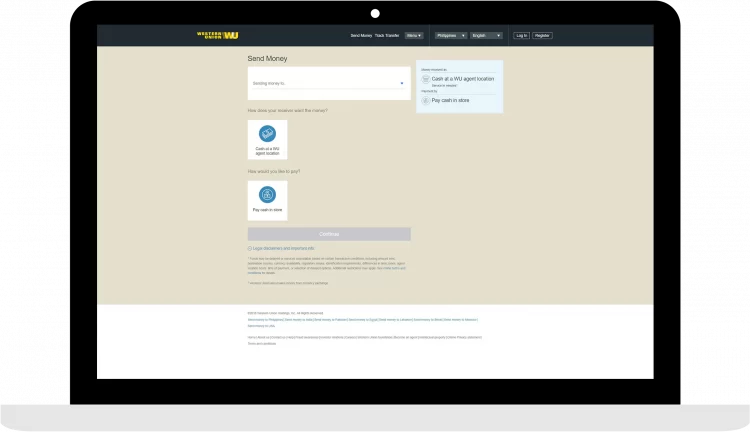Open the Track Transfer nav link

click(387, 36)
